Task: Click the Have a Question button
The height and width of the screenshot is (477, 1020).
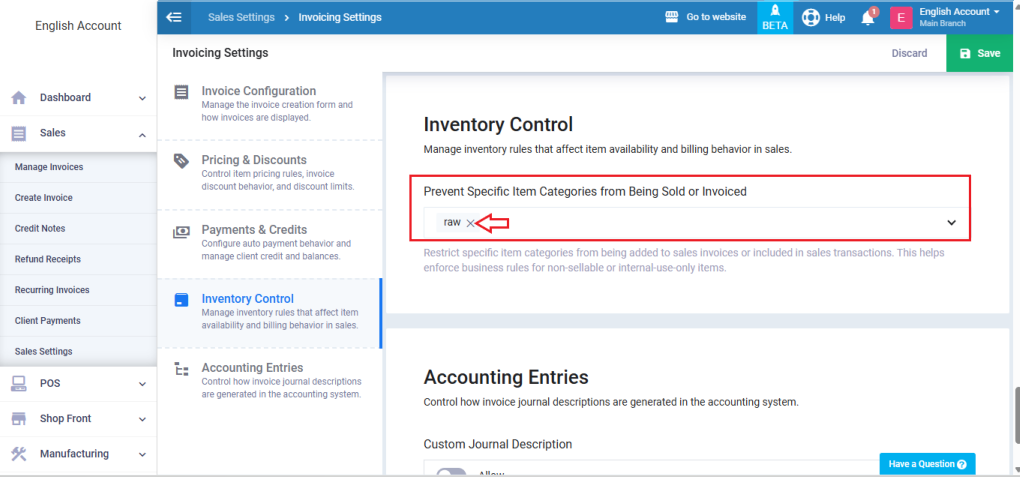Action: point(927,464)
